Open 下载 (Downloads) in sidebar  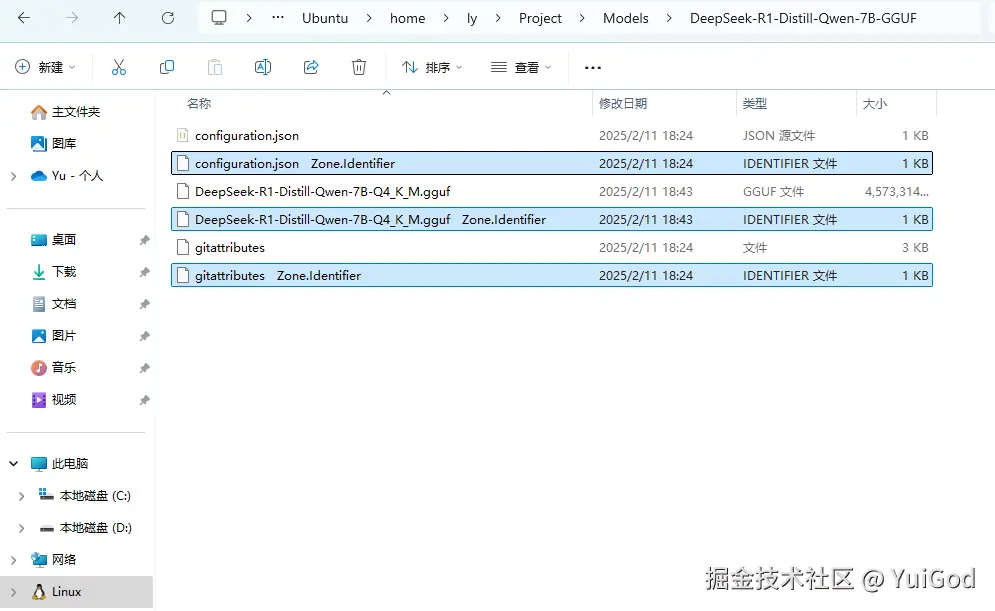click(53, 272)
